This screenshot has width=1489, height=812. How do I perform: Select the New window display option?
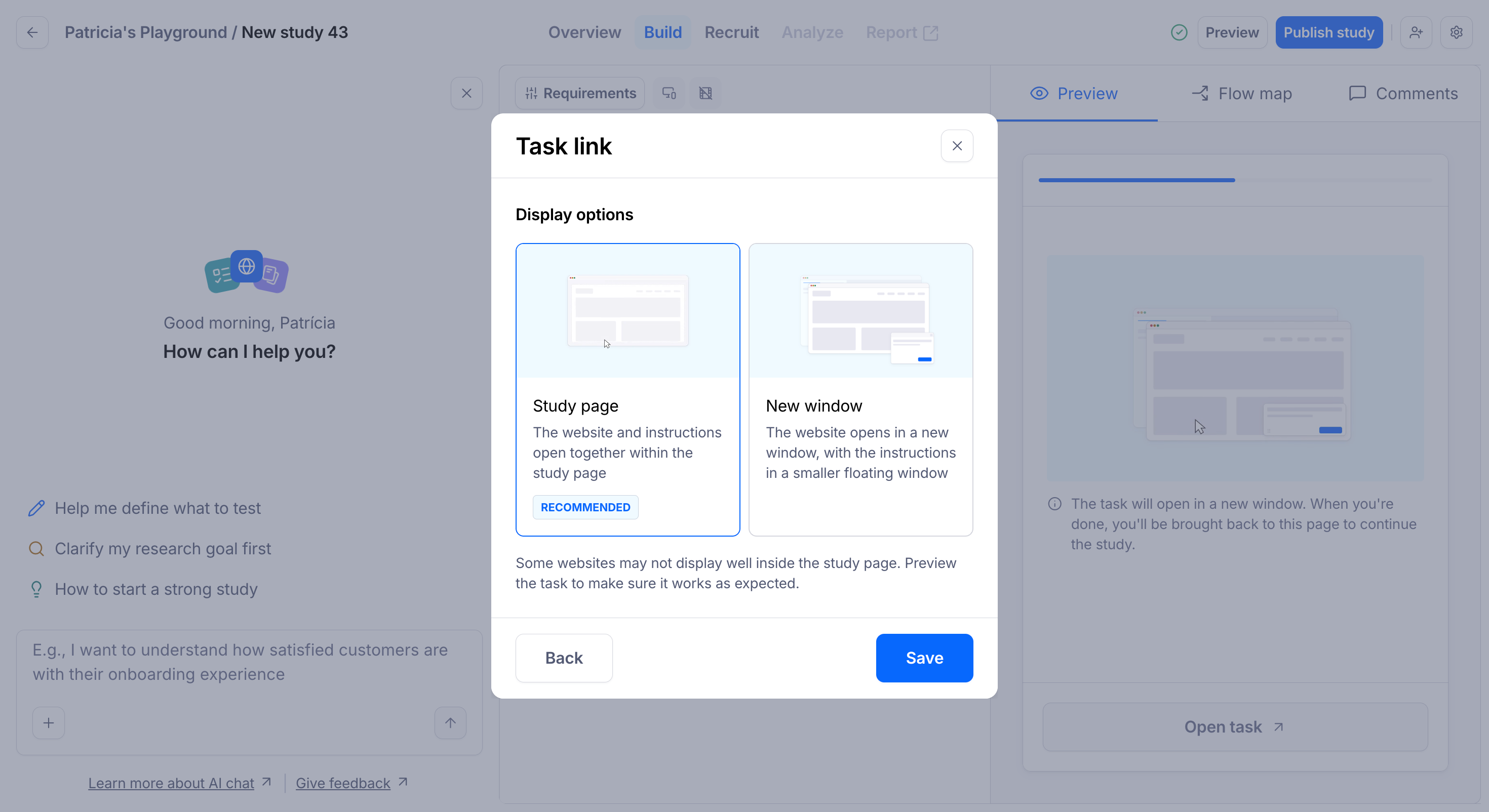[860, 389]
